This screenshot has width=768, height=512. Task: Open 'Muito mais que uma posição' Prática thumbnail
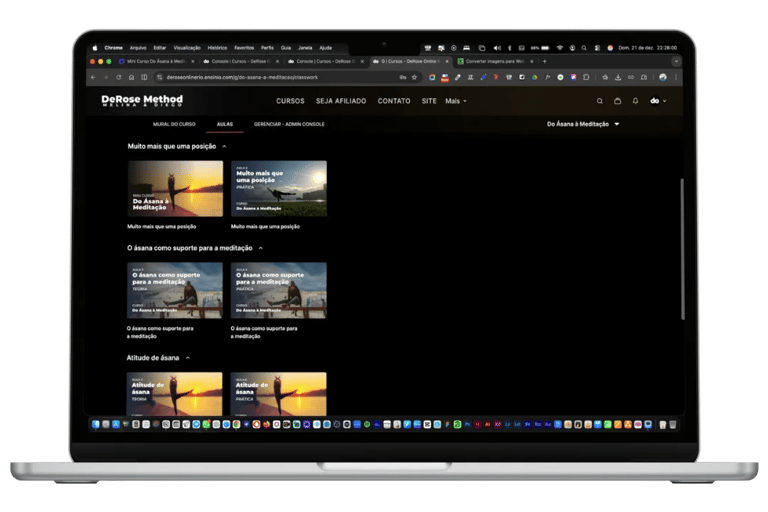pyautogui.click(x=279, y=189)
